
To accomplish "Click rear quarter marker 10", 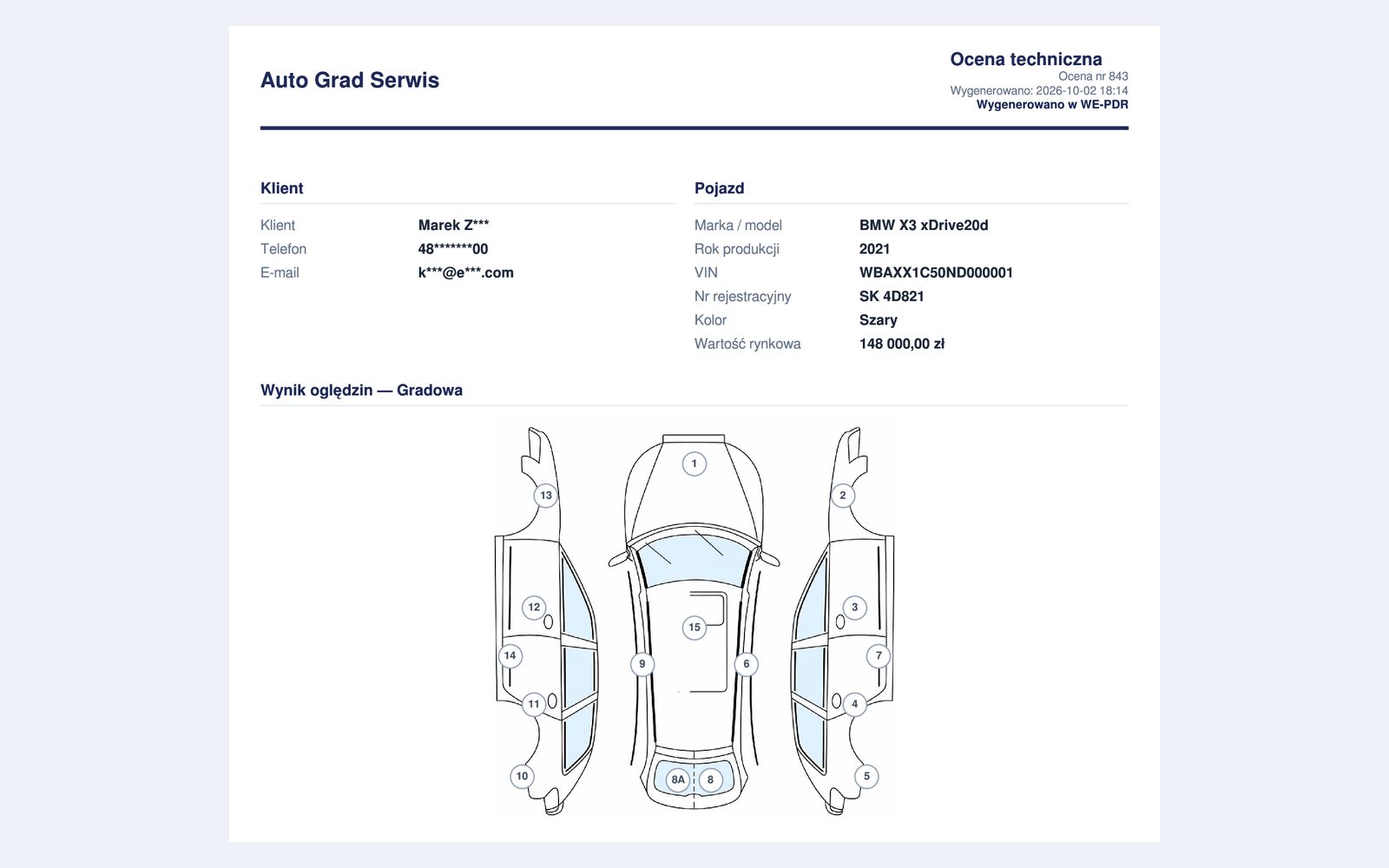I will [x=522, y=776].
